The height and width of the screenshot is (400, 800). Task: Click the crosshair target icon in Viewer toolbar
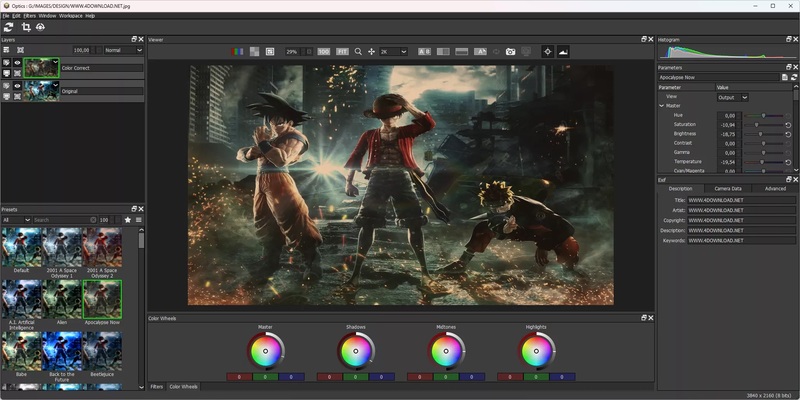547,52
